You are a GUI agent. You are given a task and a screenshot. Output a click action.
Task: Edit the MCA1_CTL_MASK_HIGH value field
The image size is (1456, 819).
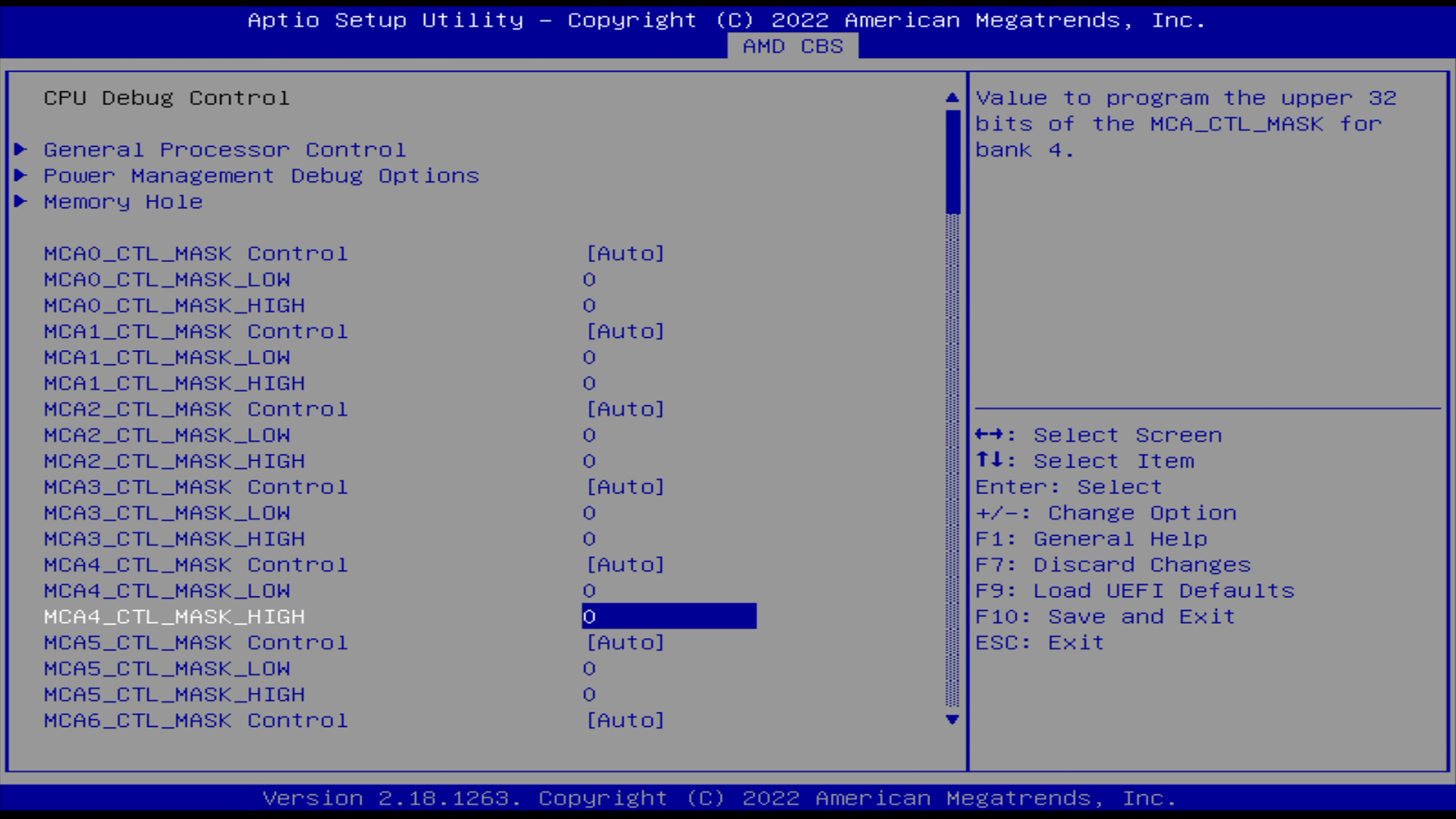point(589,383)
